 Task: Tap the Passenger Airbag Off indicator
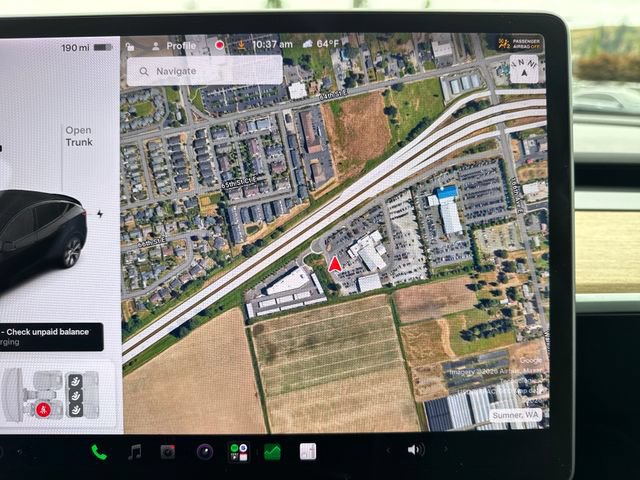[x=519, y=44]
